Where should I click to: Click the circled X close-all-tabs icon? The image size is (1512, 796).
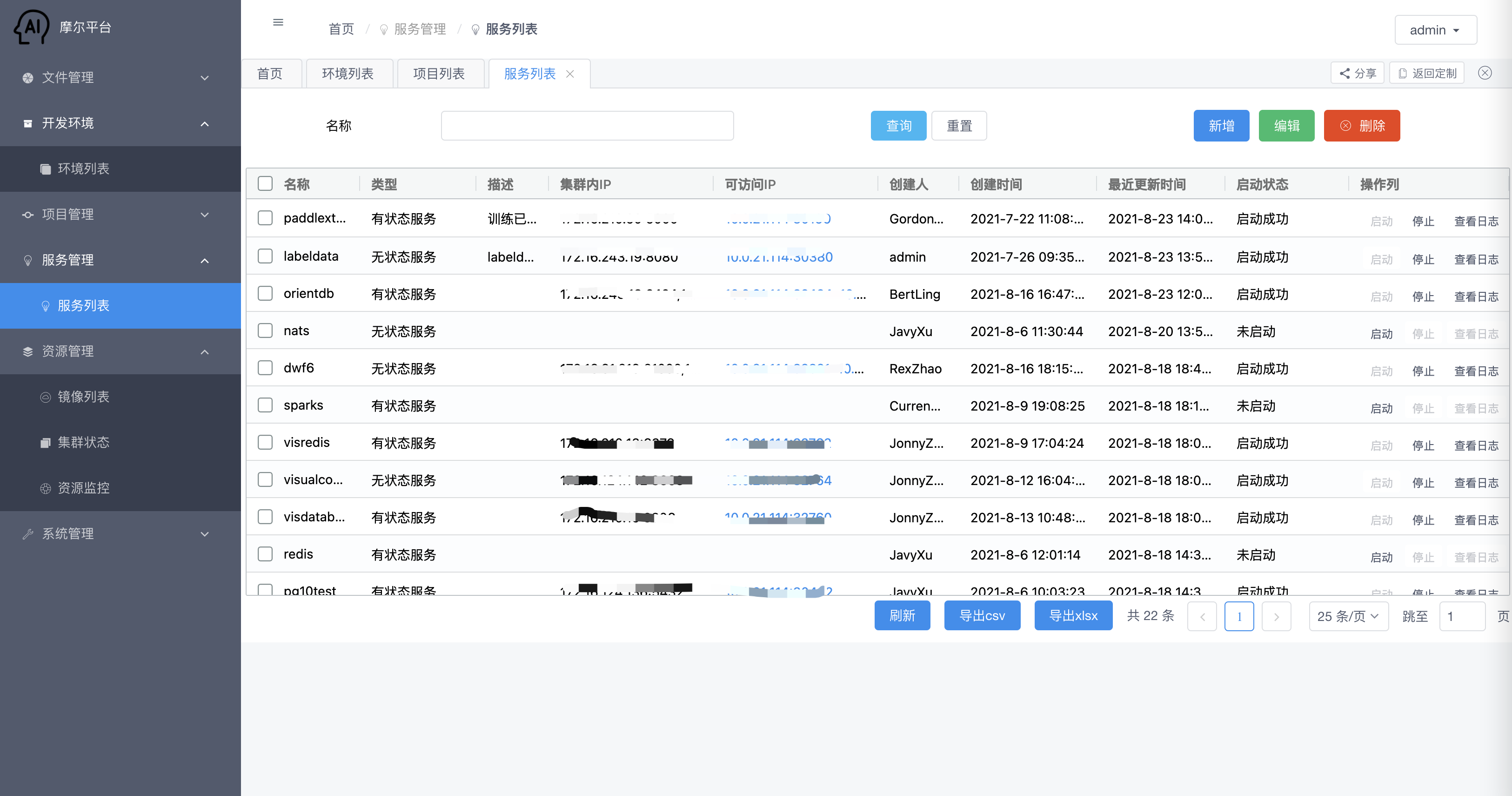click(1485, 73)
